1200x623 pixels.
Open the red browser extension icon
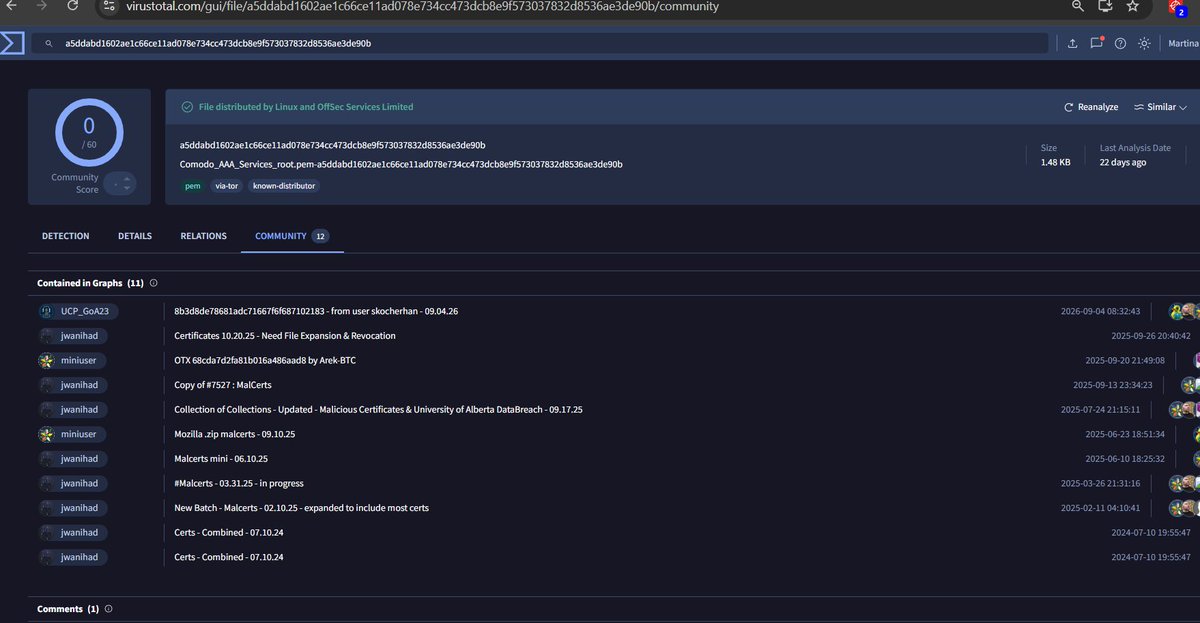click(1178, 8)
